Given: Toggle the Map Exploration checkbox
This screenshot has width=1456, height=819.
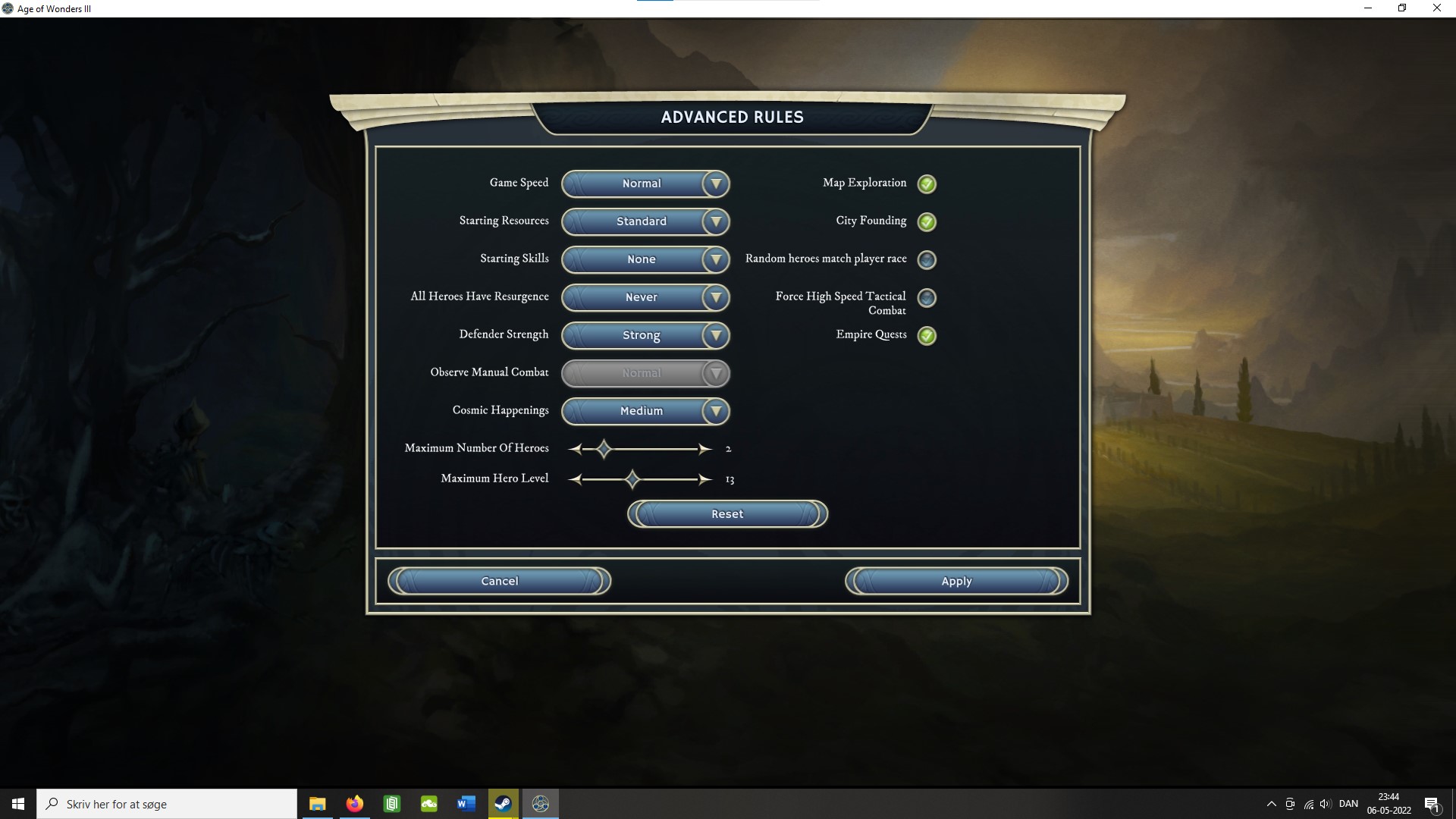Looking at the screenshot, I should (x=927, y=184).
